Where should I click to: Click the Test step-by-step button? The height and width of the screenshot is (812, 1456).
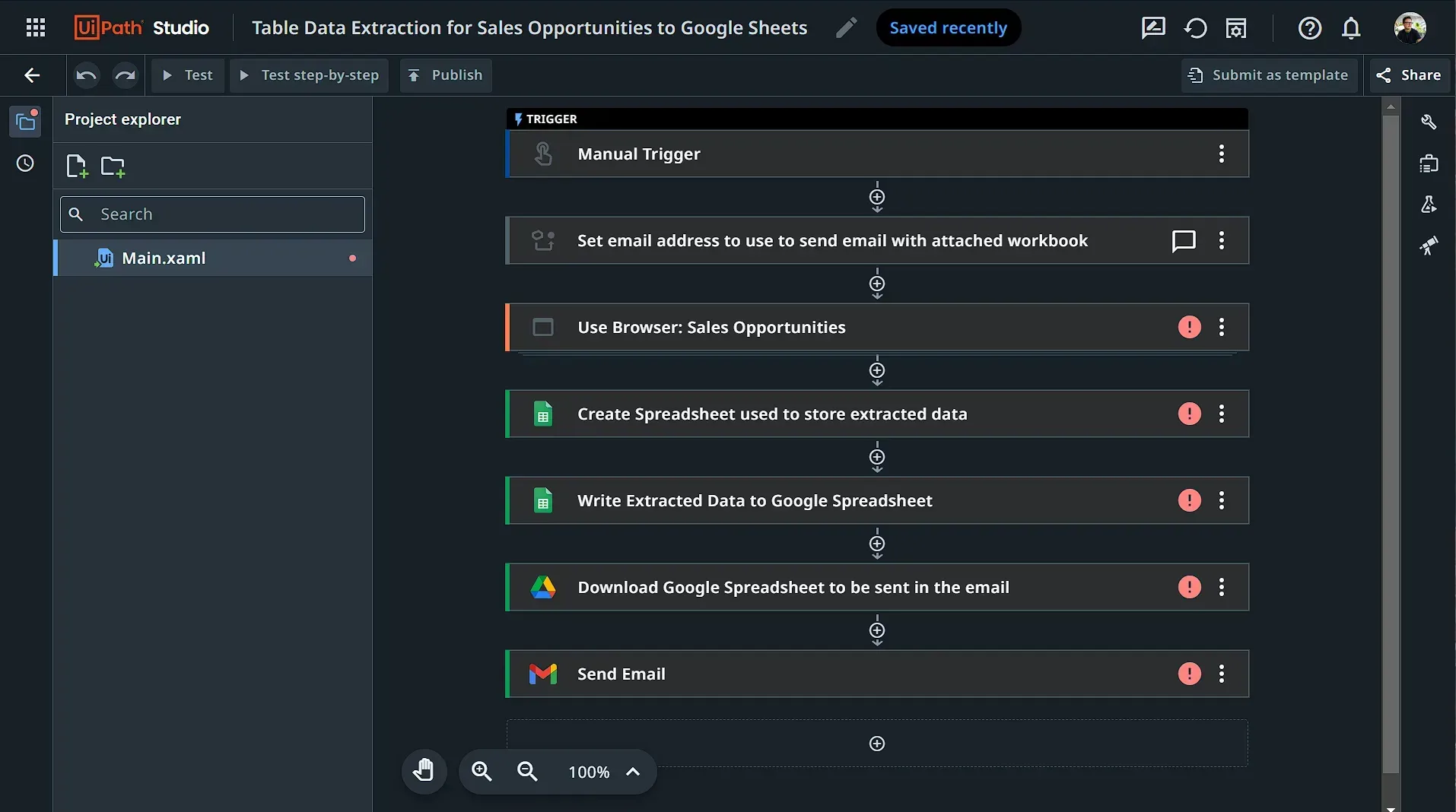(309, 75)
